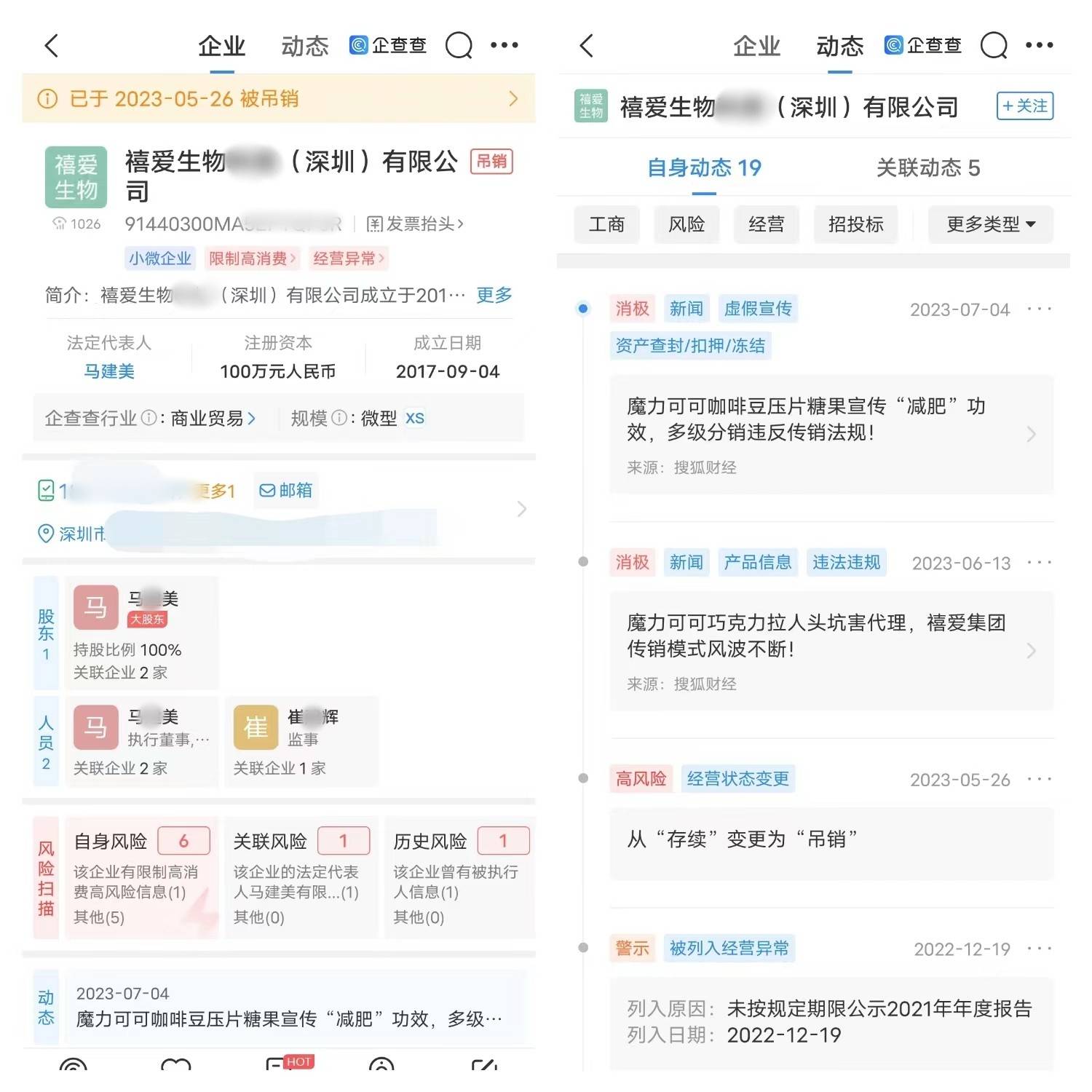Expand the 限制高消费 tag
The image size is (1092, 1092).
(x=252, y=258)
